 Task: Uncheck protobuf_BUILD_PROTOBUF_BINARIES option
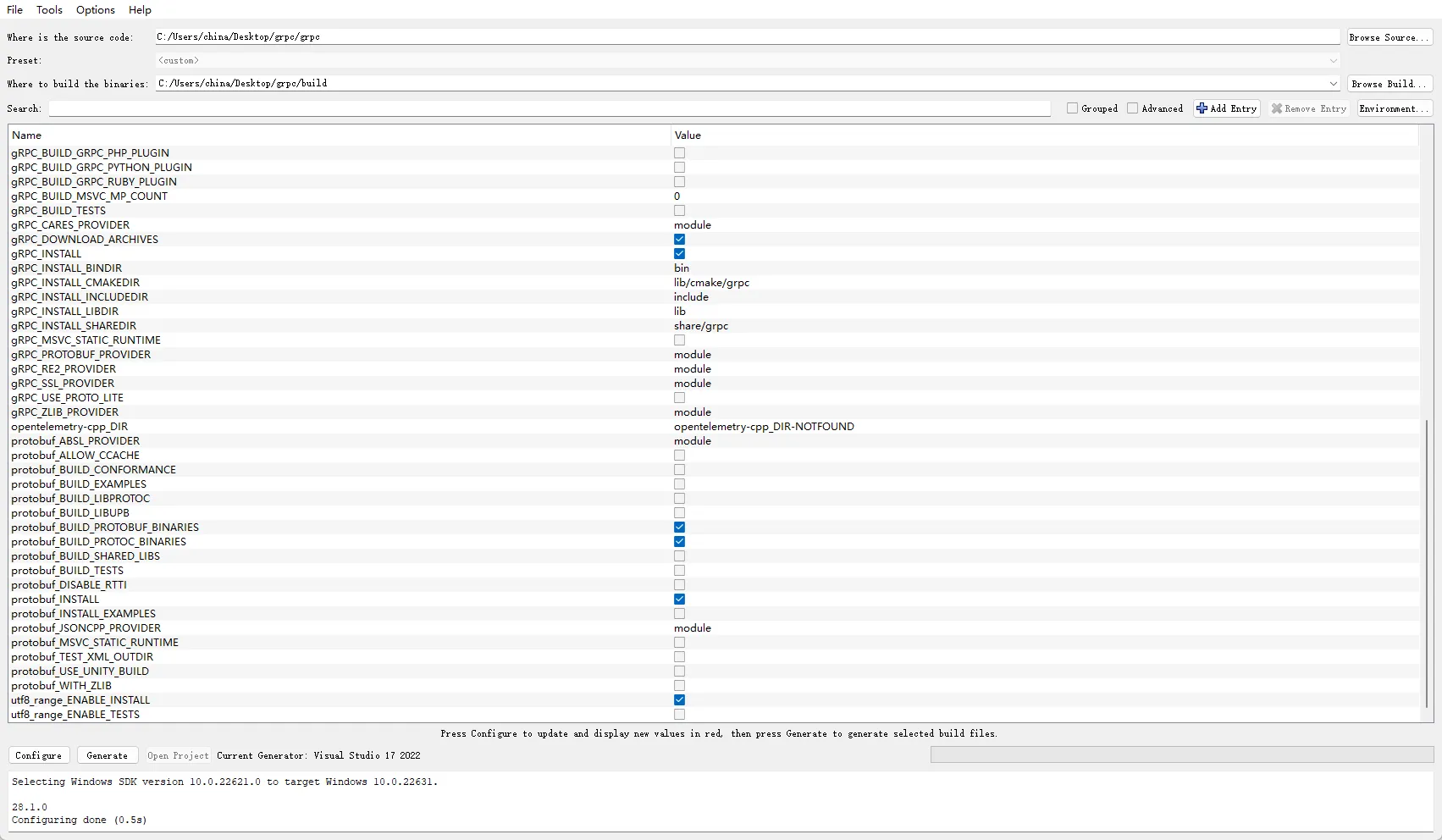679,528
